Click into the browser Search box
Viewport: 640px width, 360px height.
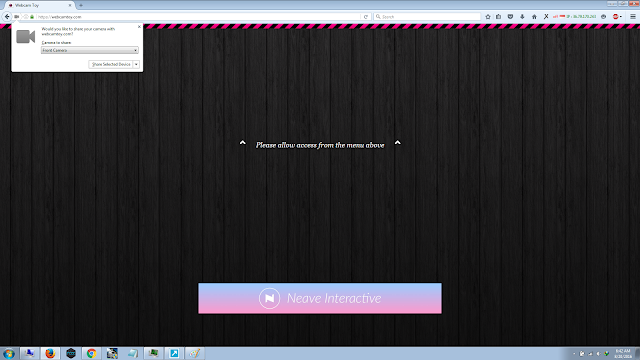[x=427, y=17]
